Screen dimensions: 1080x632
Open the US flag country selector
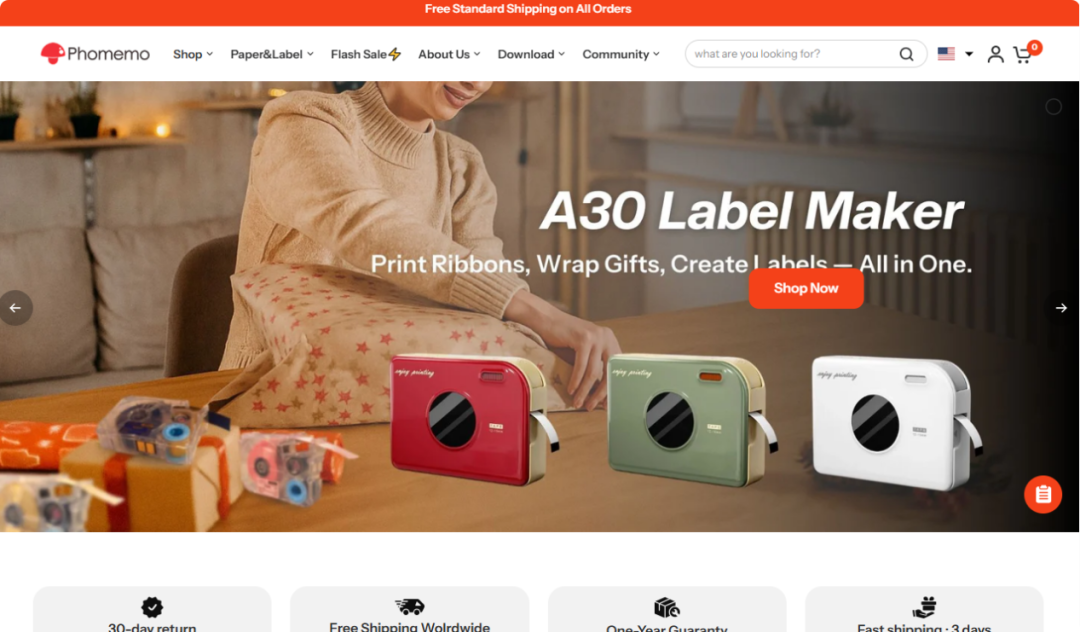[955, 54]
